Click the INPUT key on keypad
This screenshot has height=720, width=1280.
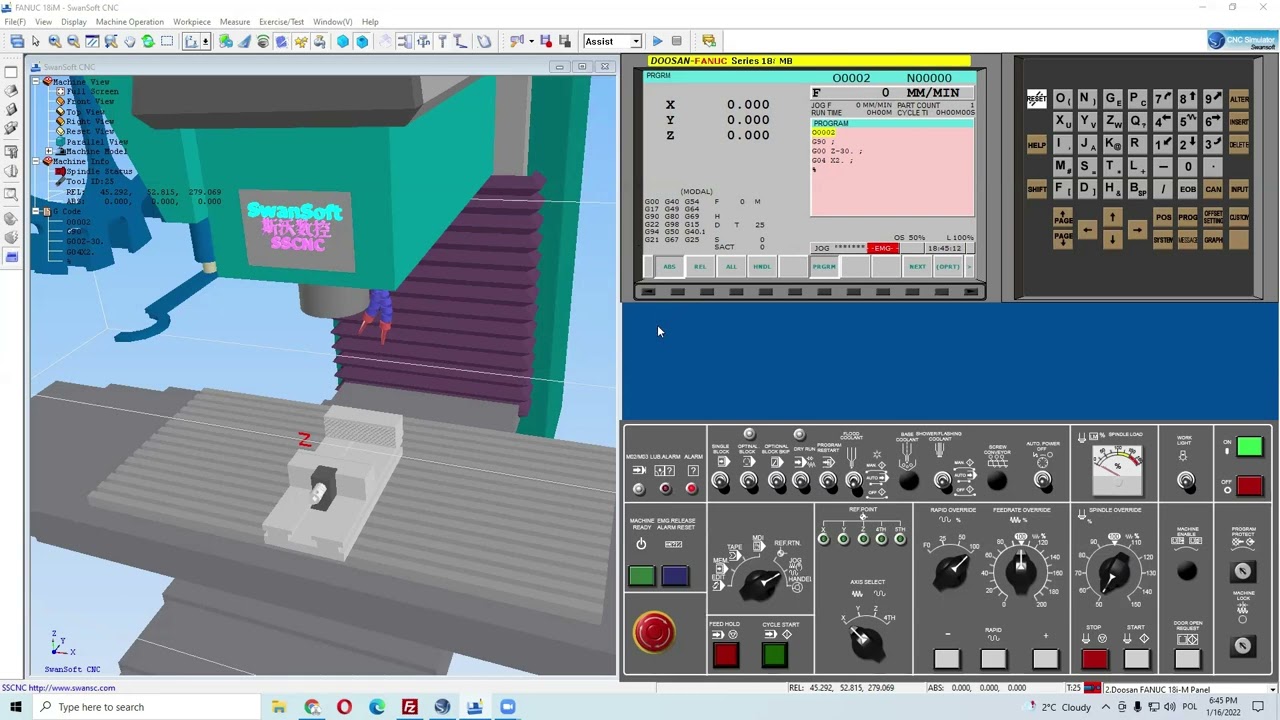[1239, 189]
